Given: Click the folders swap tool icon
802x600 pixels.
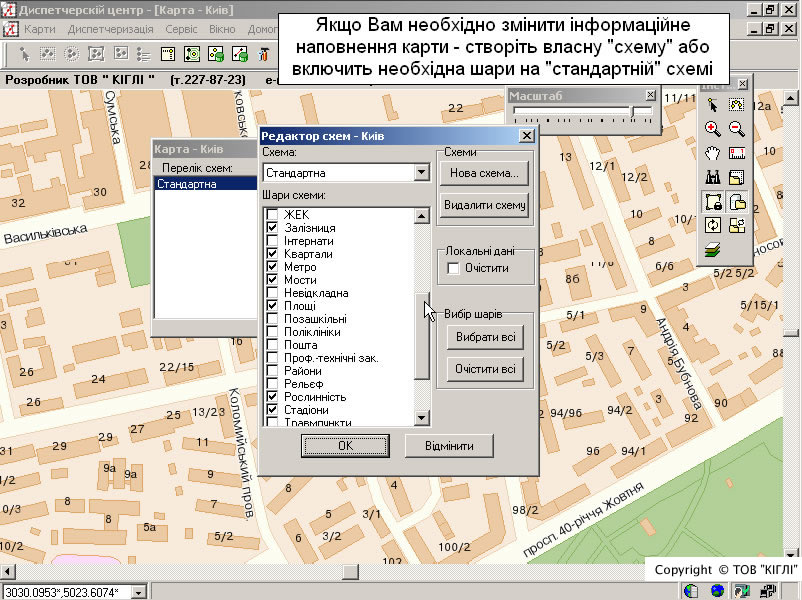Looking at the screenshot, I should 737,225.
